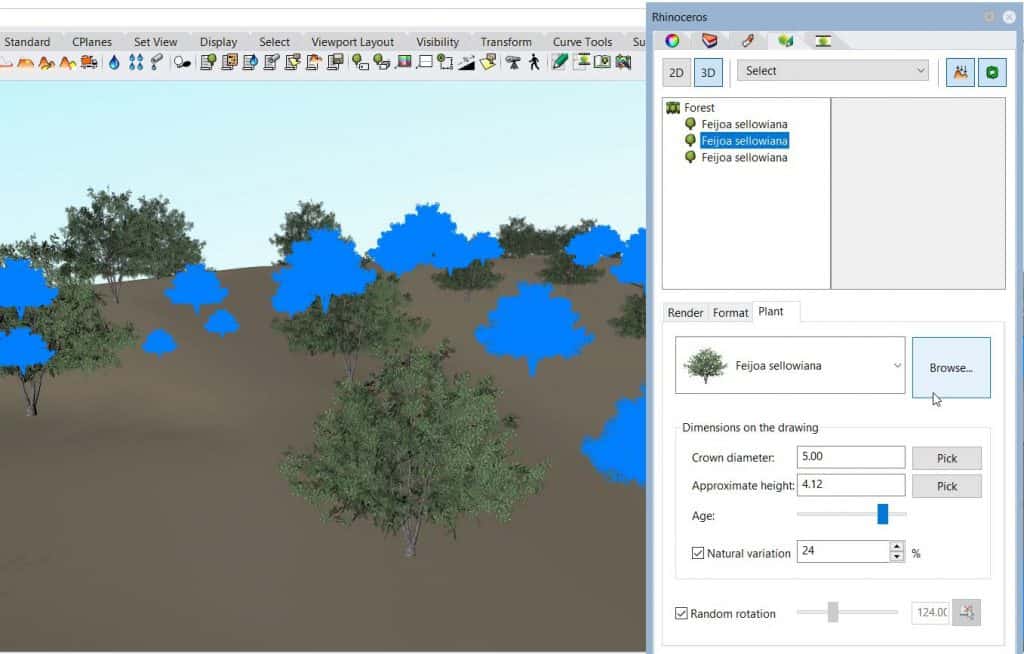Screen dimensions: 1024x654
Task: Increase natural variation with up arrow
Action: point(897,546)
